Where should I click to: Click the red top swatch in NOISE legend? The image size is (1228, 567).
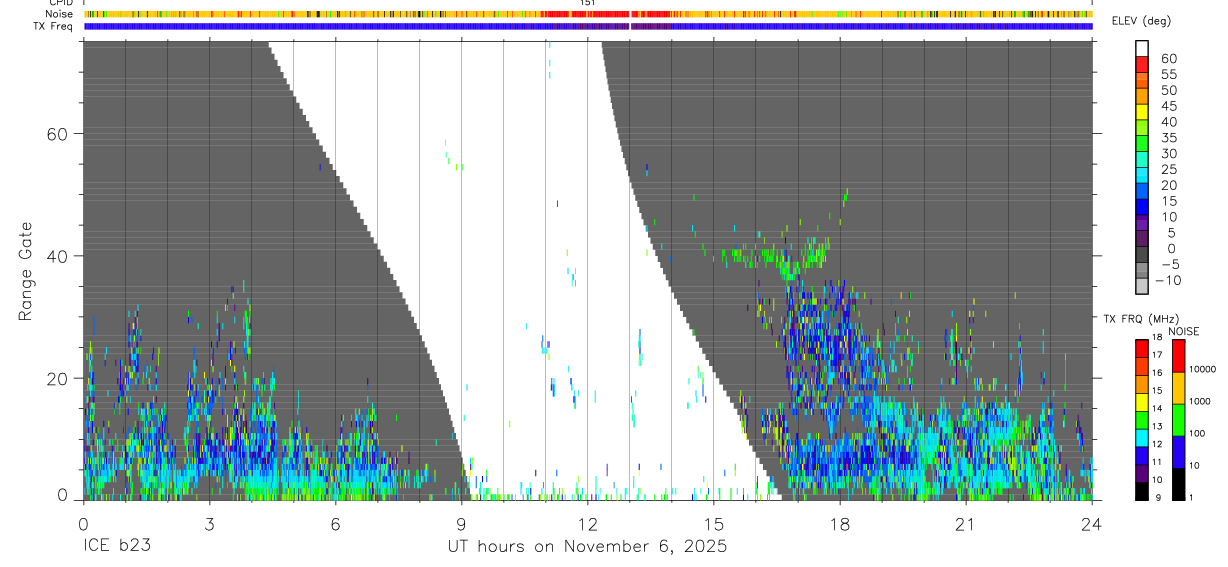(x=1177, y=356)
